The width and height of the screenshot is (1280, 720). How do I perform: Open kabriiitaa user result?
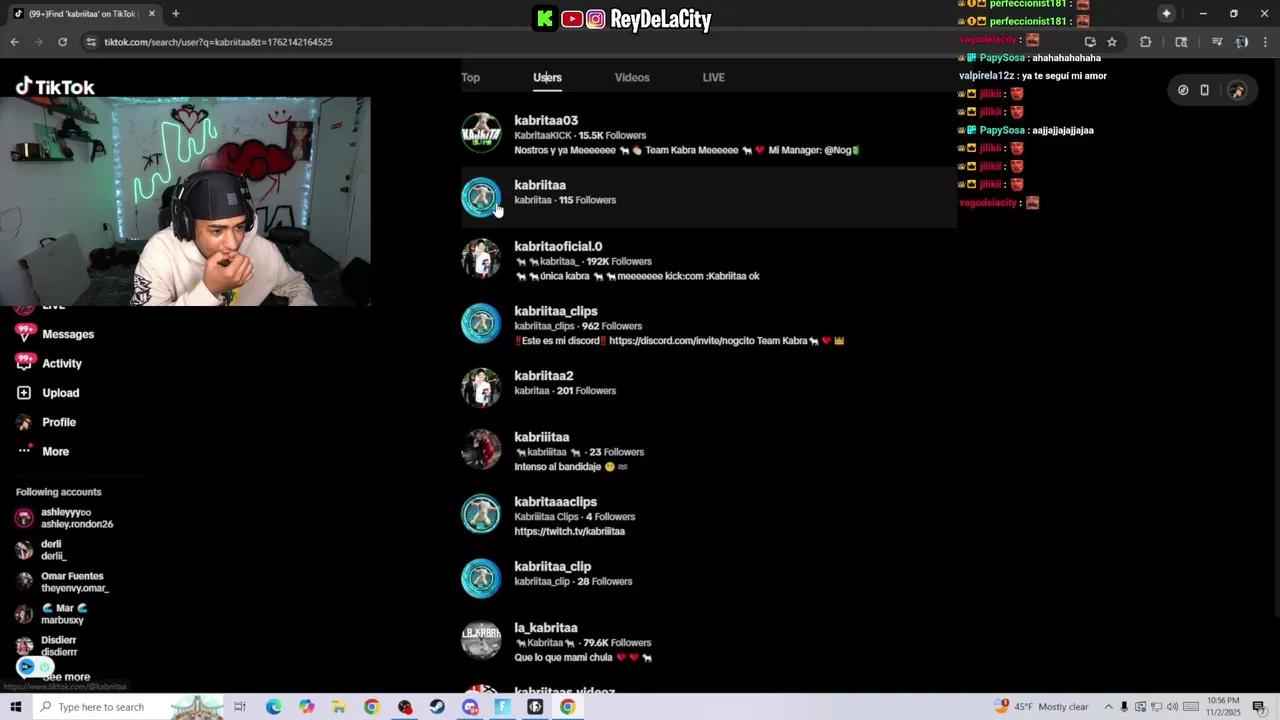click(x=708, y=451)
